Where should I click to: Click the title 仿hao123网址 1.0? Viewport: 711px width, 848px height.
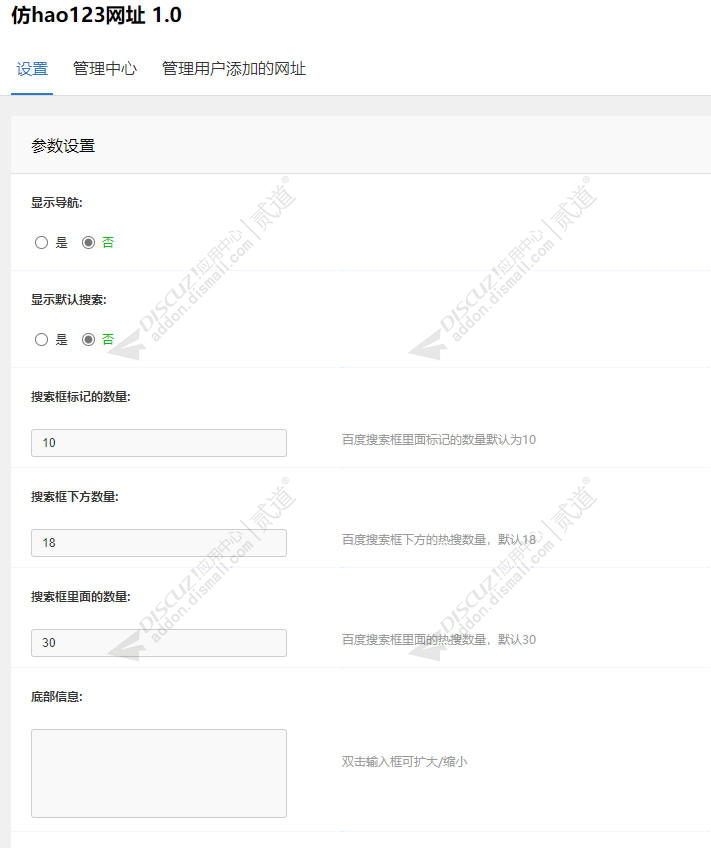[x=96, y=15]
